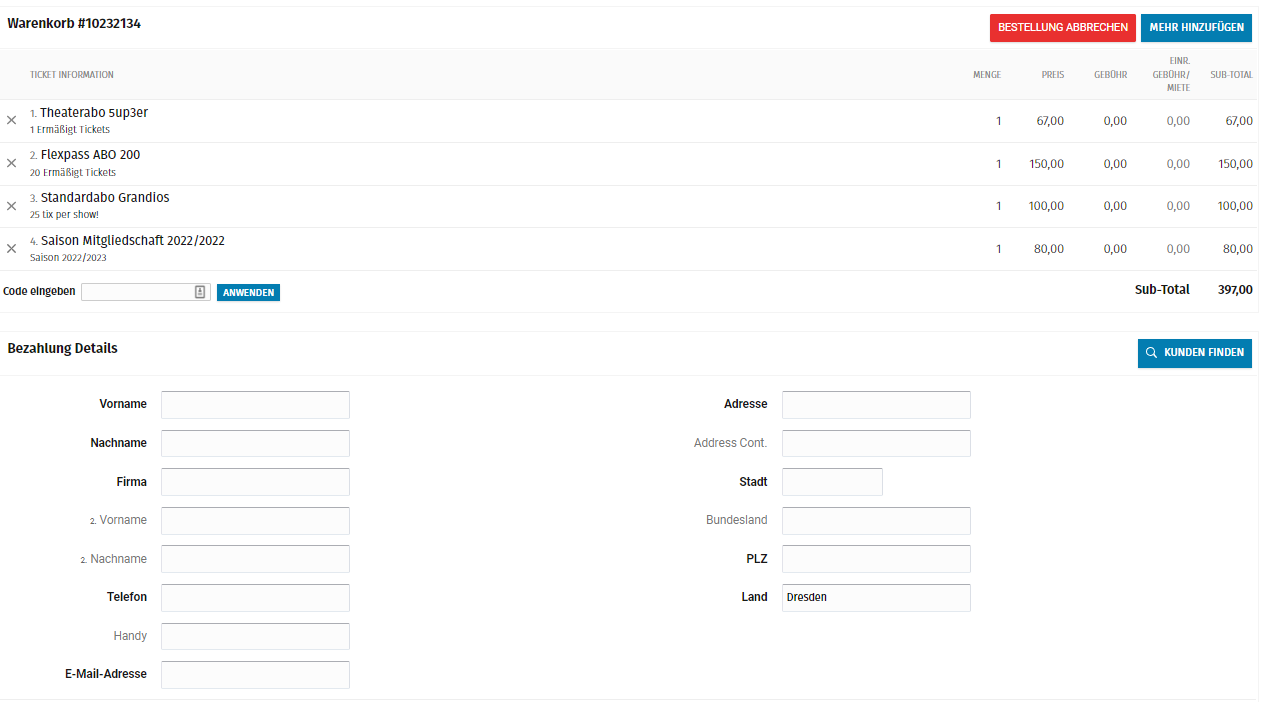Select the Nachname input field
1264x702 pixels.
(255, 443)
